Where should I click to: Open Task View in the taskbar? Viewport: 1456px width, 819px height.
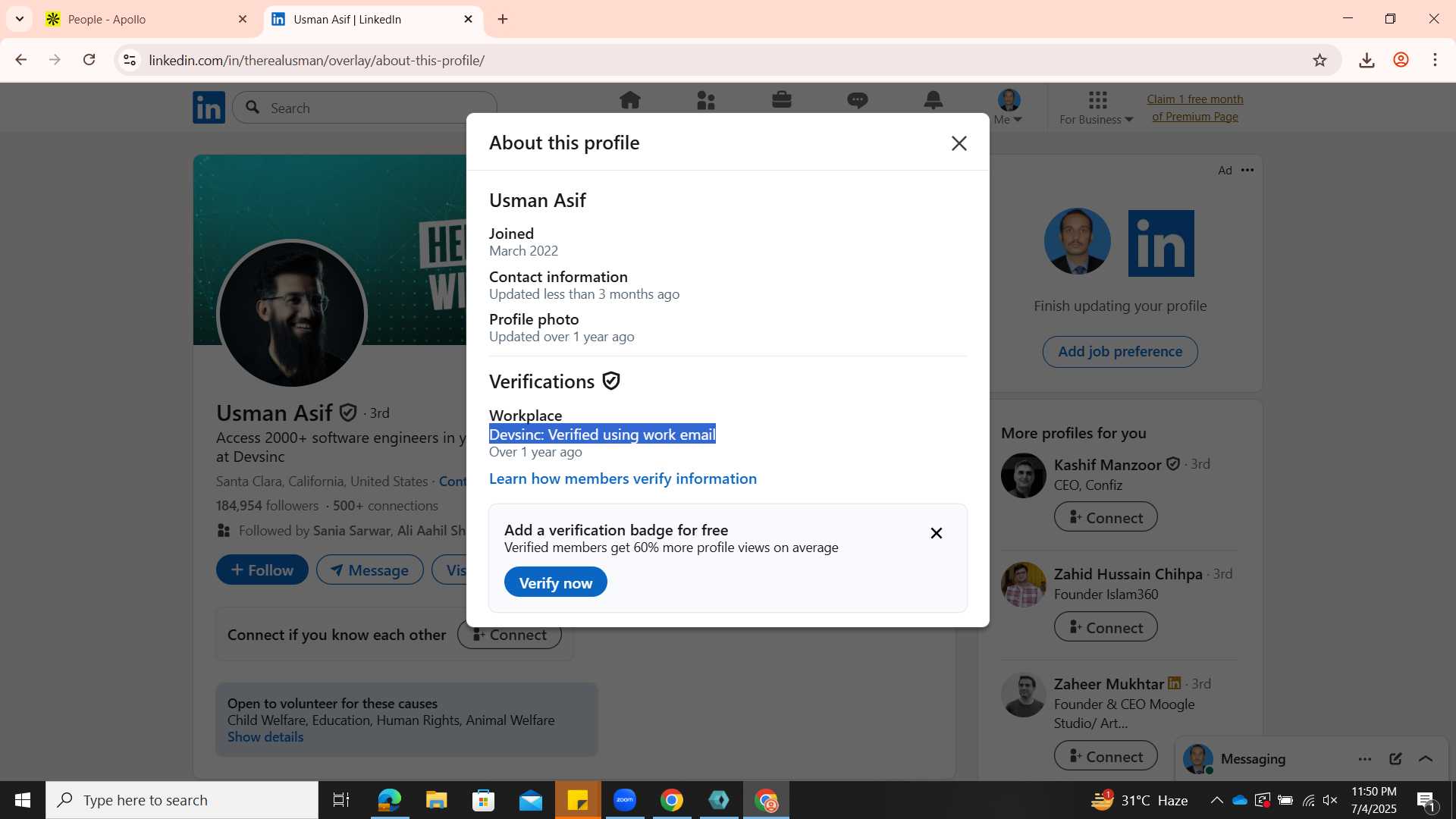pos(341,800)
